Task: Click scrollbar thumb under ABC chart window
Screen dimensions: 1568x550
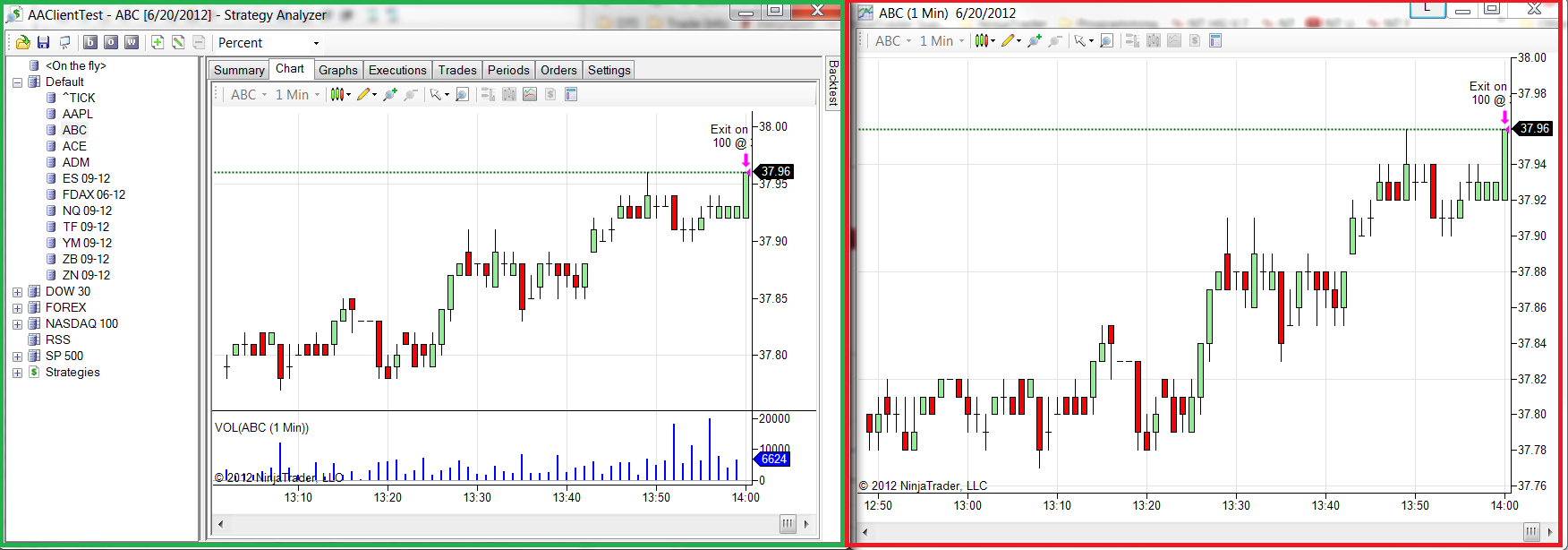Action: [1531, 531]
